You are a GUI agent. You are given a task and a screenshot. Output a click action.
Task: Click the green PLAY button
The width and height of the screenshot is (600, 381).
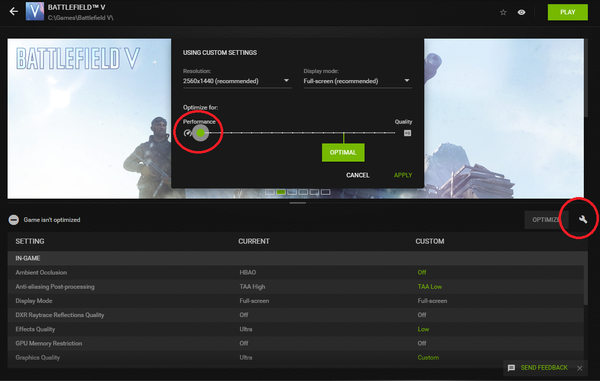coord(567,12)
